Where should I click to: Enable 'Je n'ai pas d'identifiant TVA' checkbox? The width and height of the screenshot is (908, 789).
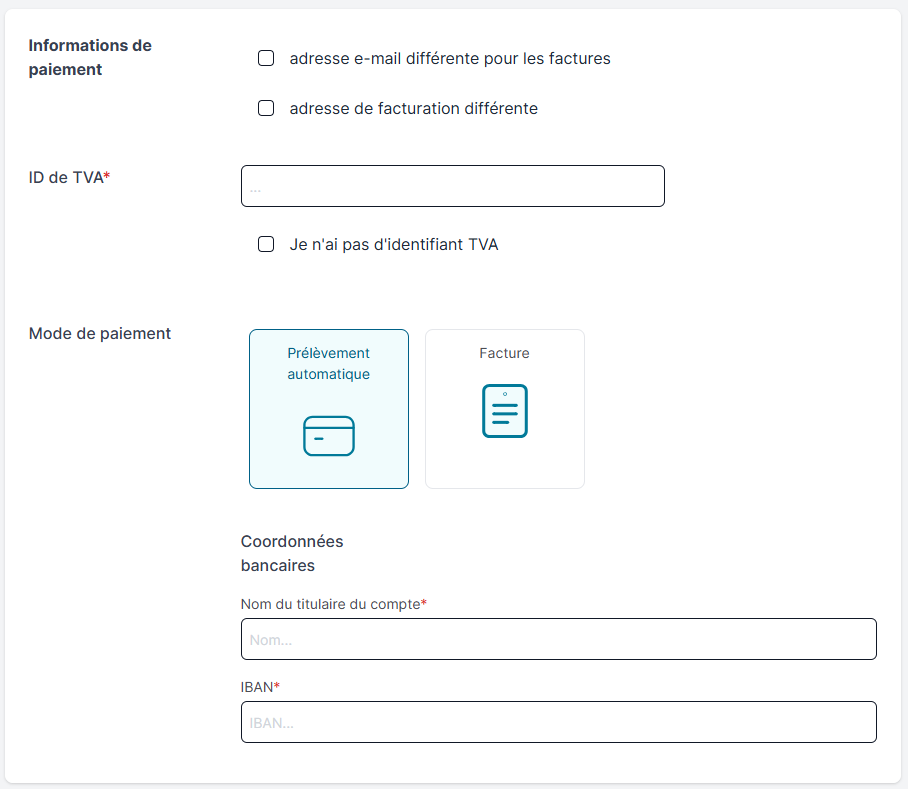click(x=266, y=244)
